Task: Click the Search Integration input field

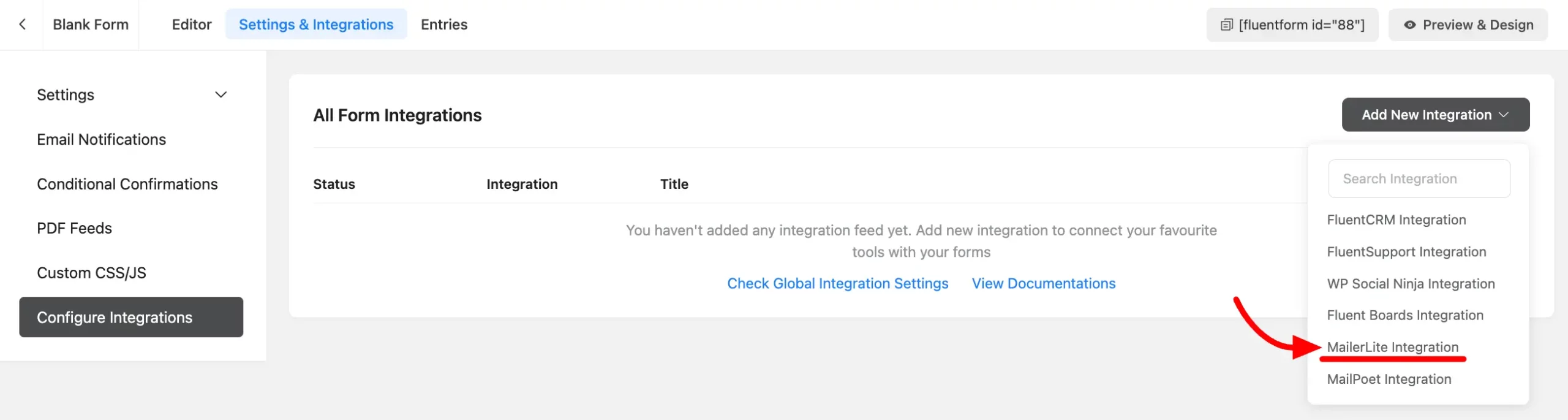Action: (x=1419, y=179)
